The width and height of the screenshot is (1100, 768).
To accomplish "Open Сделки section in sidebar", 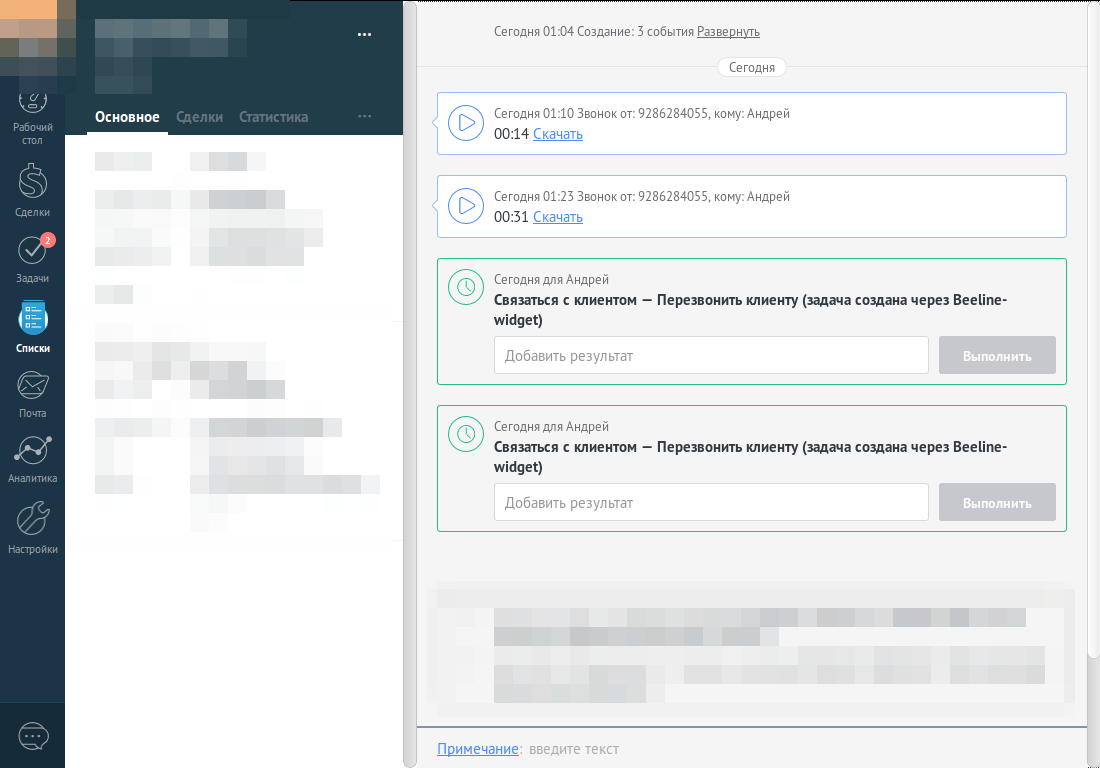I will (x=32, y=188).
